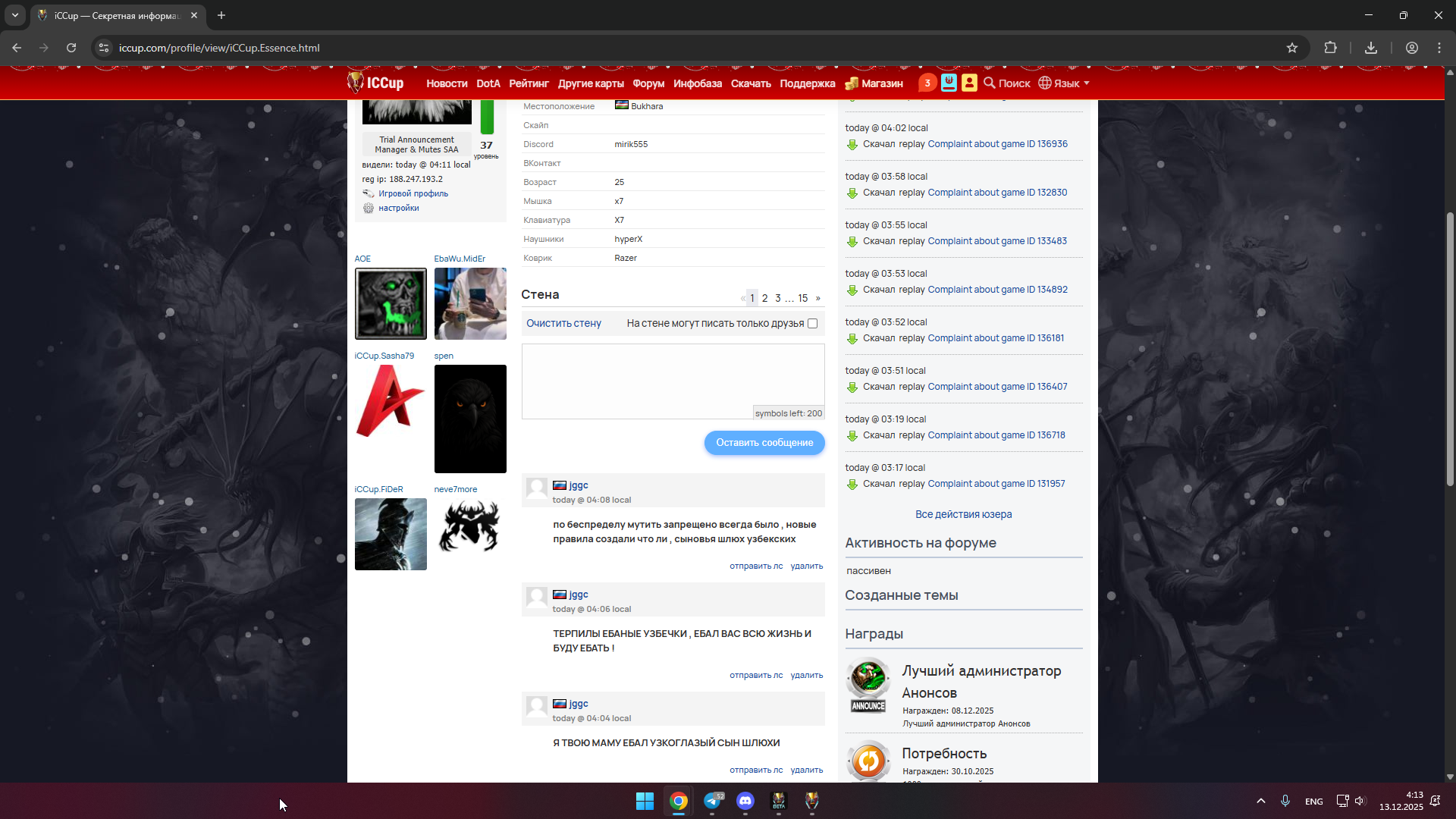Click the ICCup logo icon
This screenshot has width=1456, height=819.
[356, 82]
